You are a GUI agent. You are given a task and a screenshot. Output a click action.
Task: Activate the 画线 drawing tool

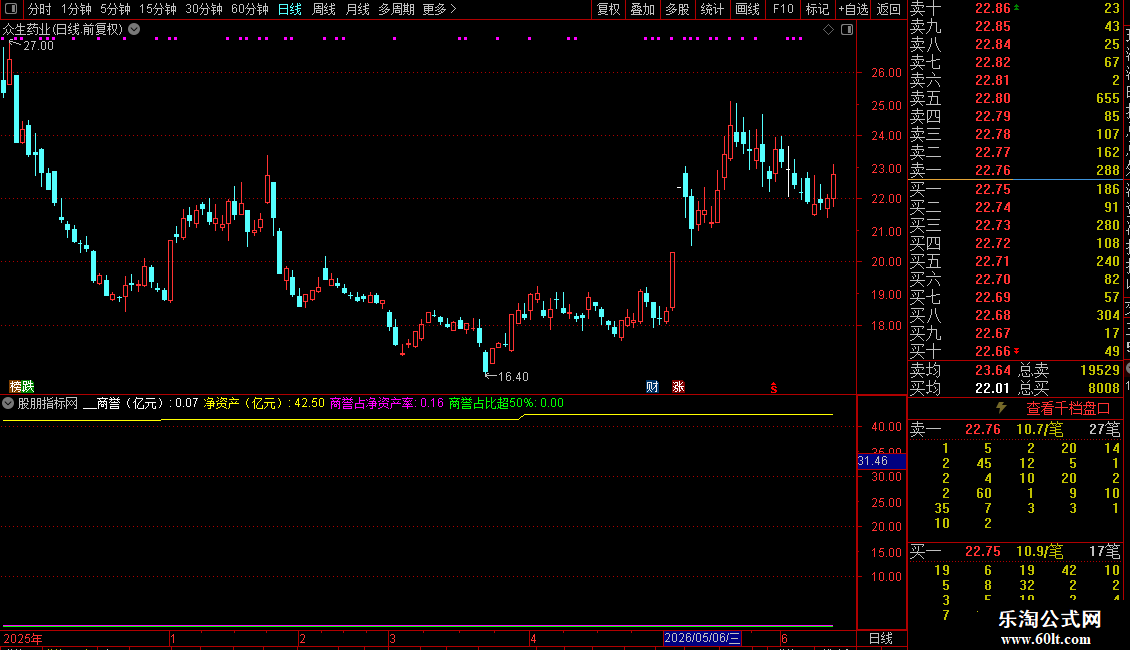click(747, 9)
